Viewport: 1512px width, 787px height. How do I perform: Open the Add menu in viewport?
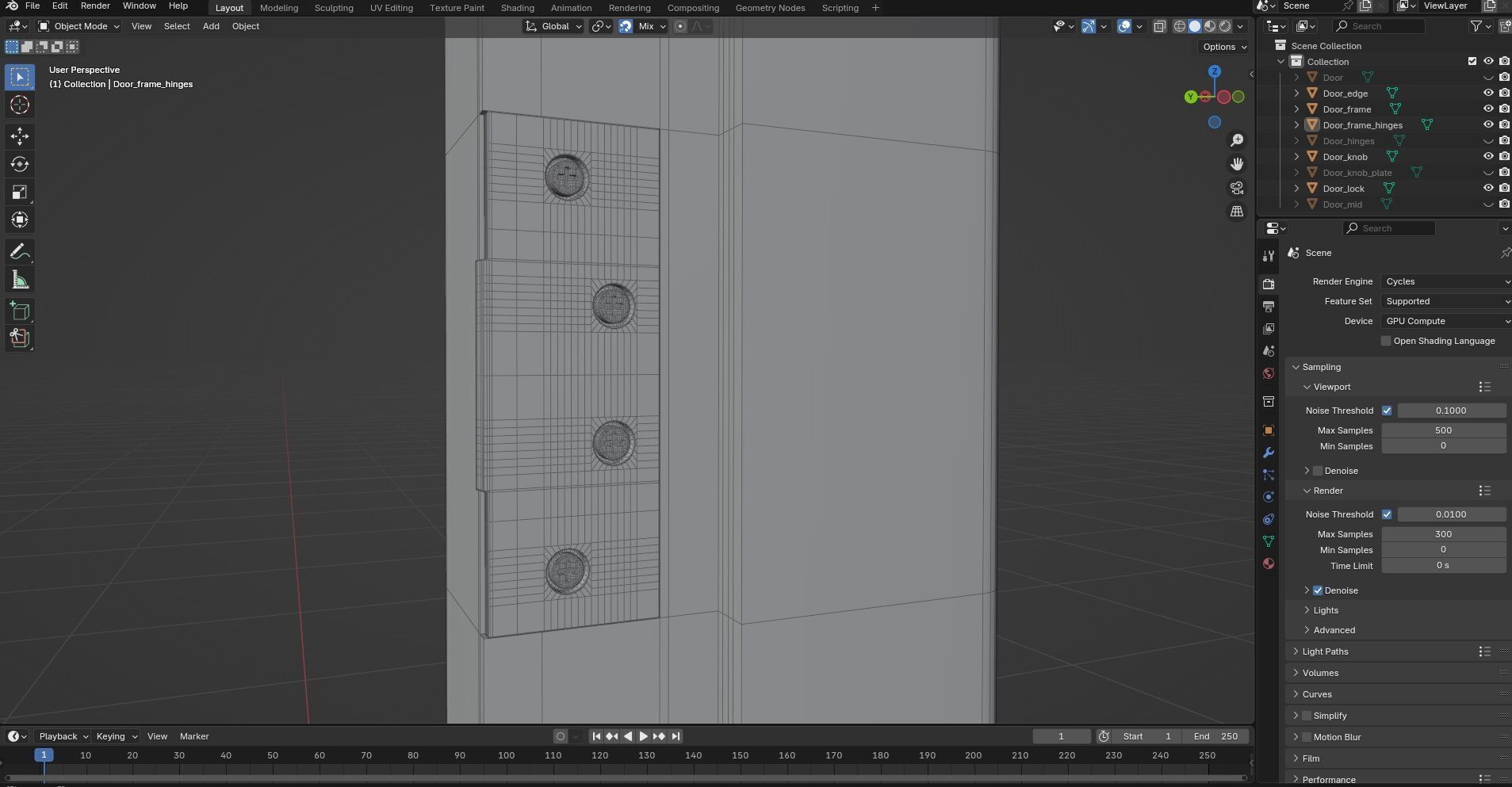point(211,26)
